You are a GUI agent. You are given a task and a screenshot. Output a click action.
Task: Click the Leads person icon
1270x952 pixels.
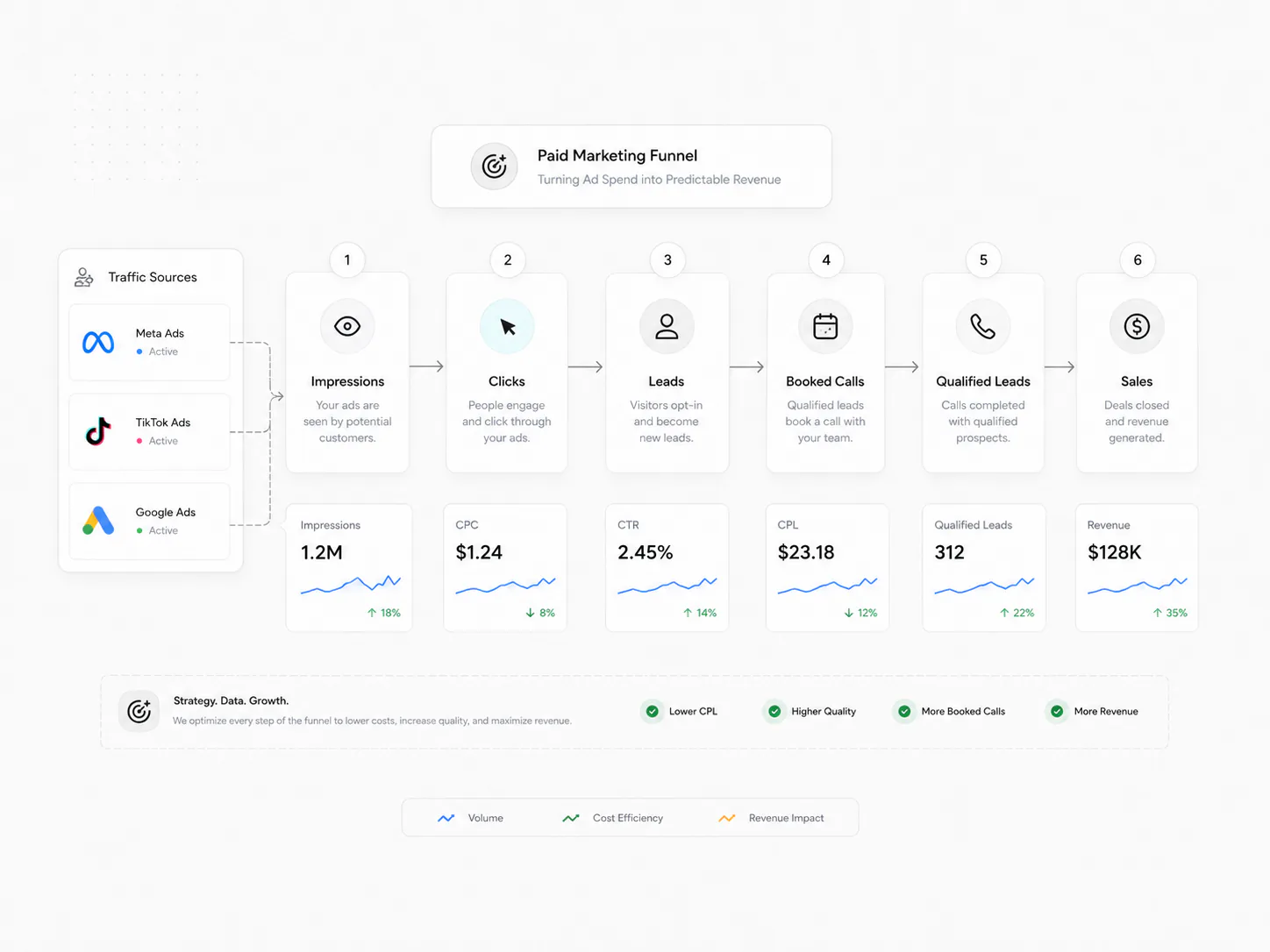point(667,326)
